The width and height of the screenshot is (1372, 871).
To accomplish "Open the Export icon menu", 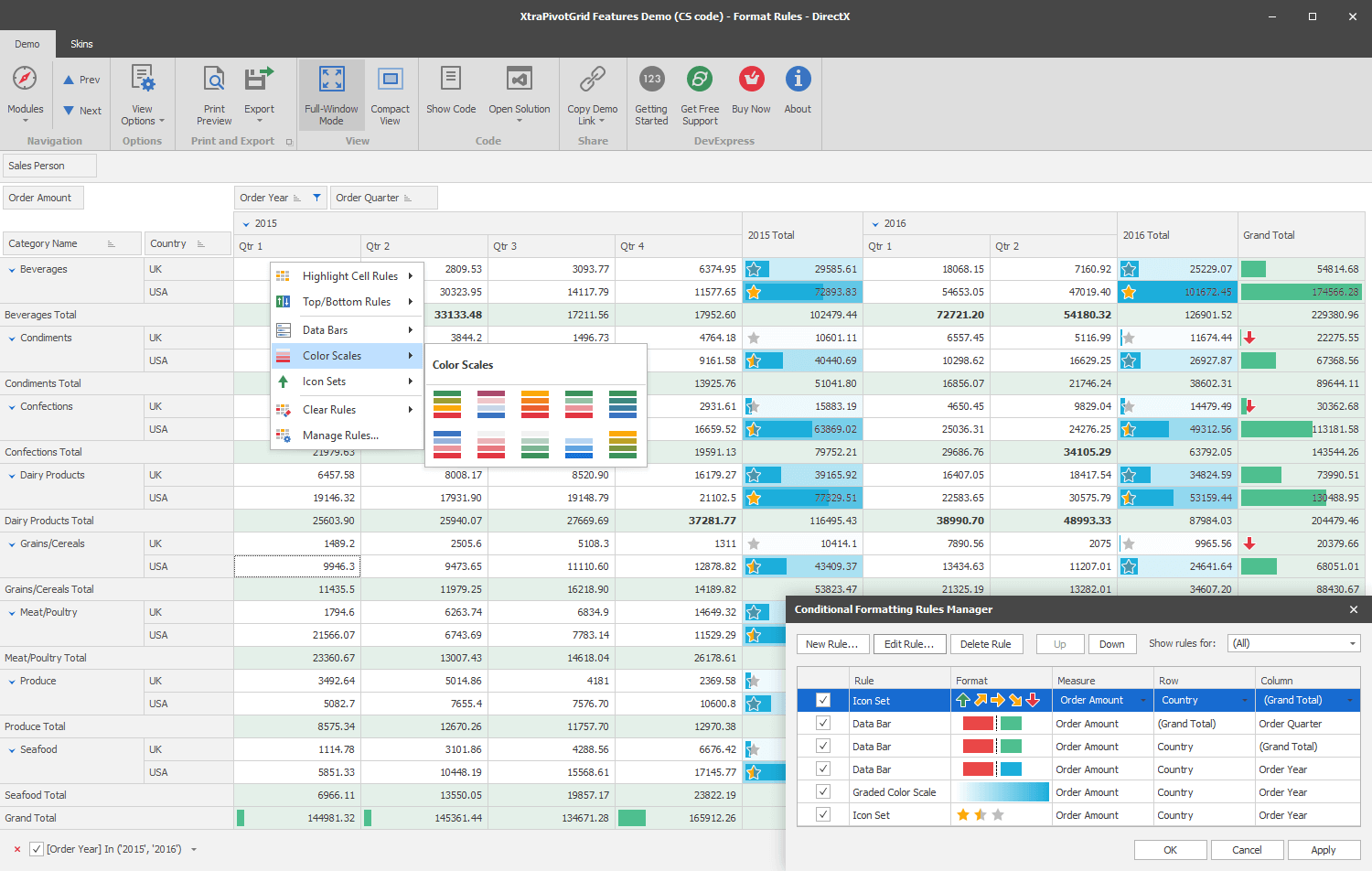I will pos(259,80).
